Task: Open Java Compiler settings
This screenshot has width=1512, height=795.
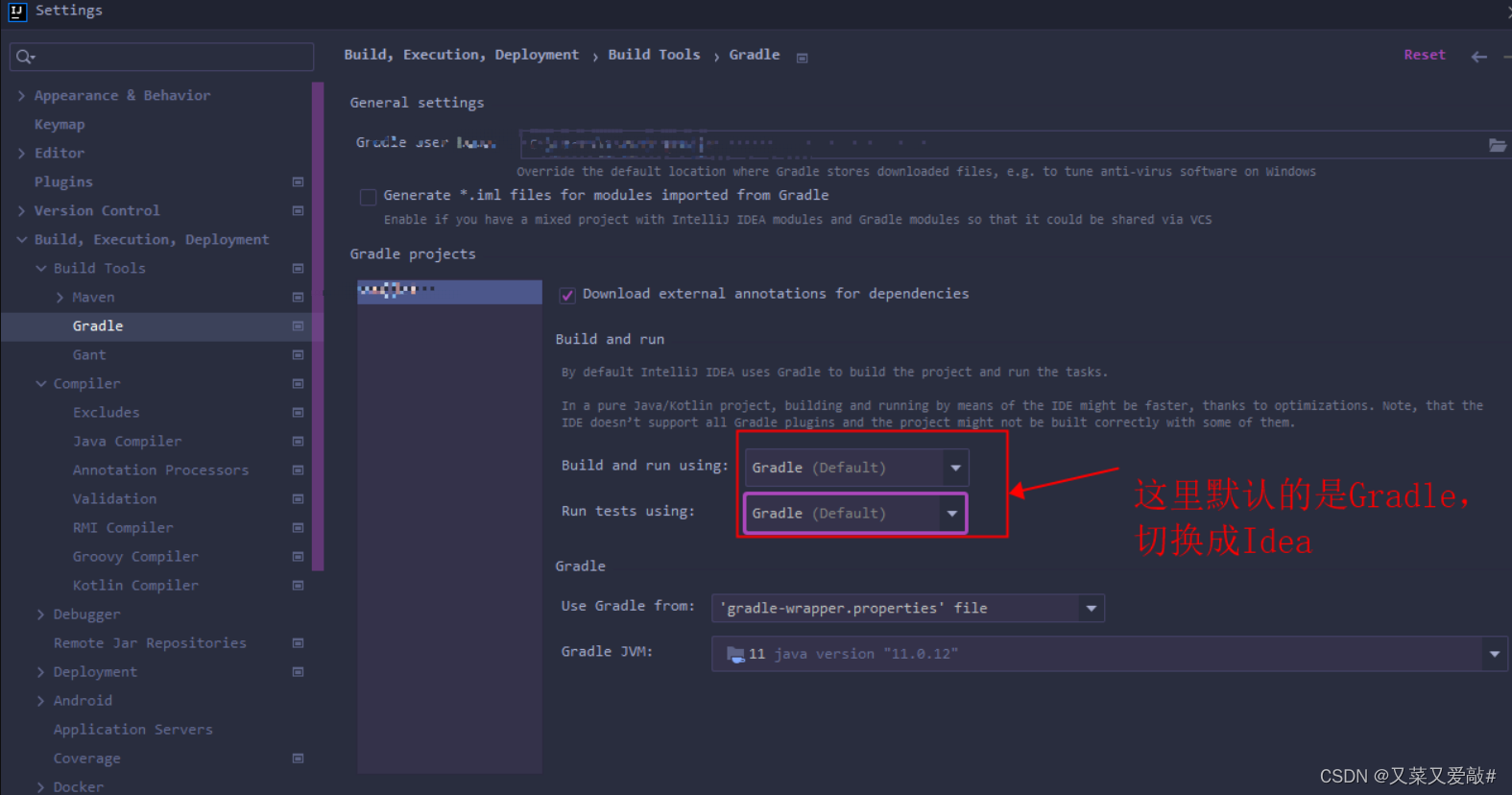Action: (x=127, y=441)
